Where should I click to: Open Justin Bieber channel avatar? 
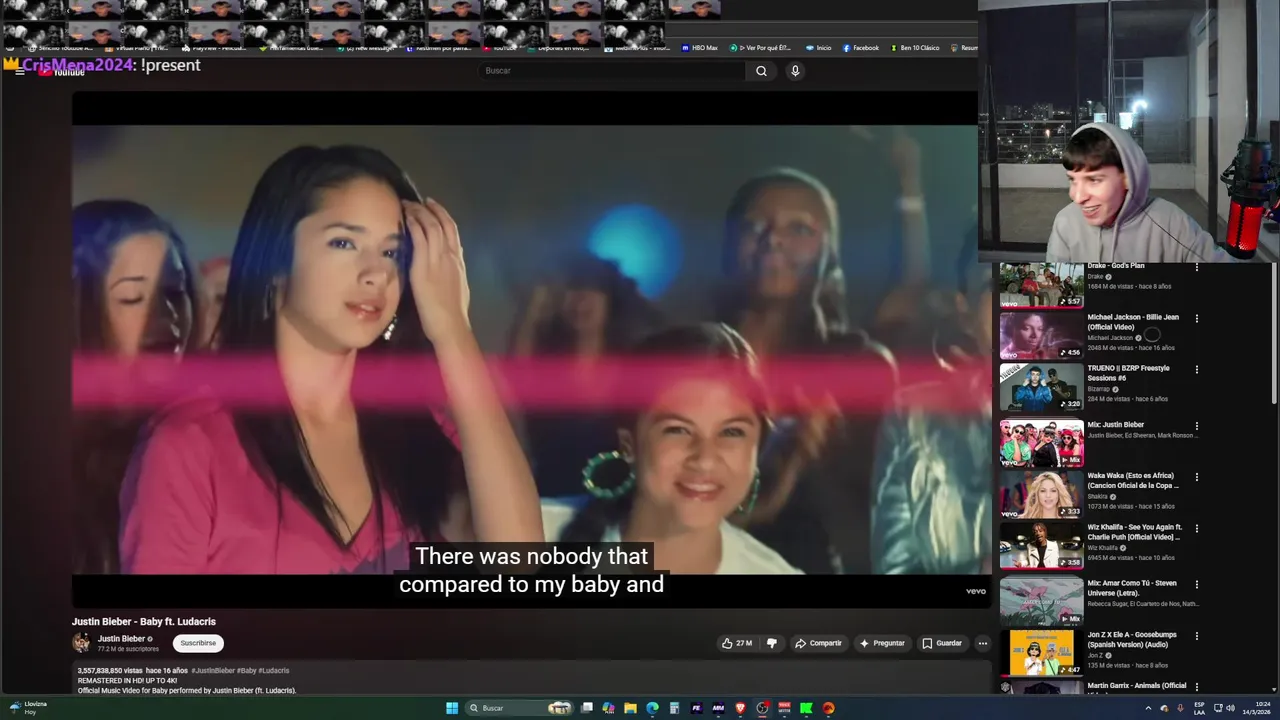pos(81,642)
